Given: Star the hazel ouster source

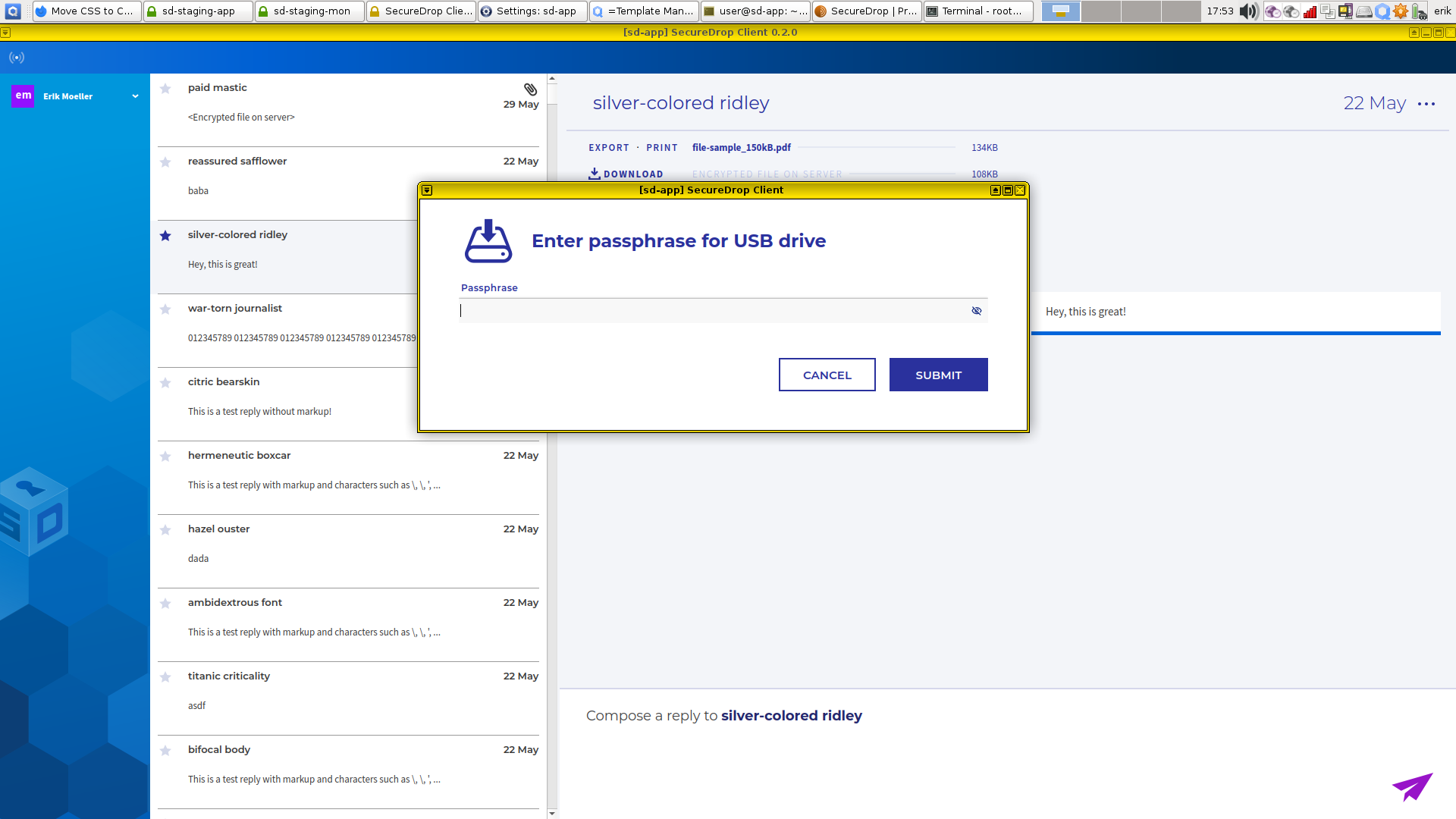Looking at the screenshot, I should pyautogui.click(x=165, y=530).
